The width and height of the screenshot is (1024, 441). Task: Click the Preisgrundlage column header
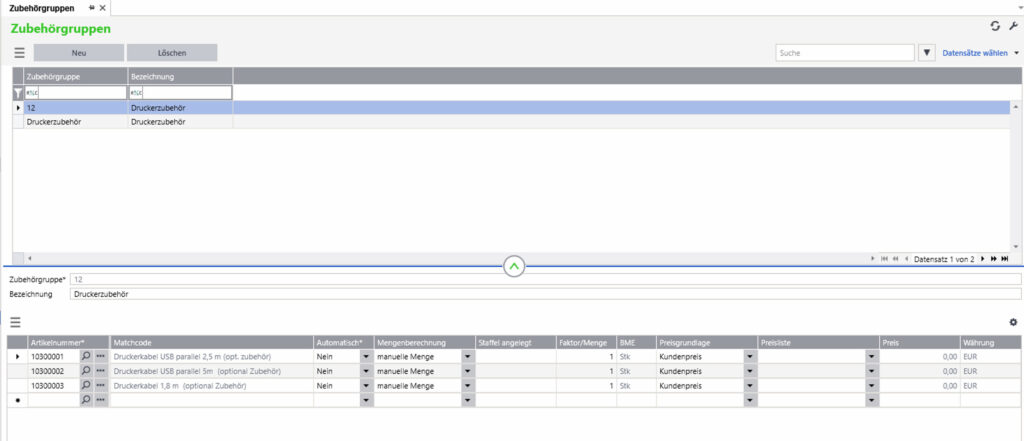(707, 342)
